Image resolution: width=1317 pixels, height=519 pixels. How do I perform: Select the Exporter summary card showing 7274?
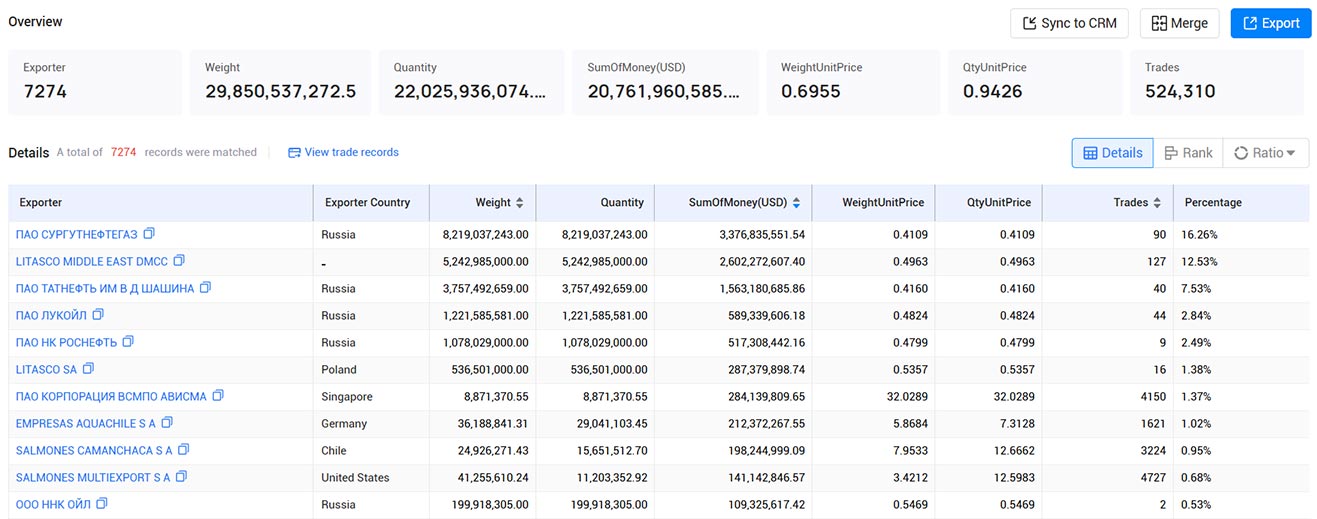pyautogui.click(x=95, y=82)
